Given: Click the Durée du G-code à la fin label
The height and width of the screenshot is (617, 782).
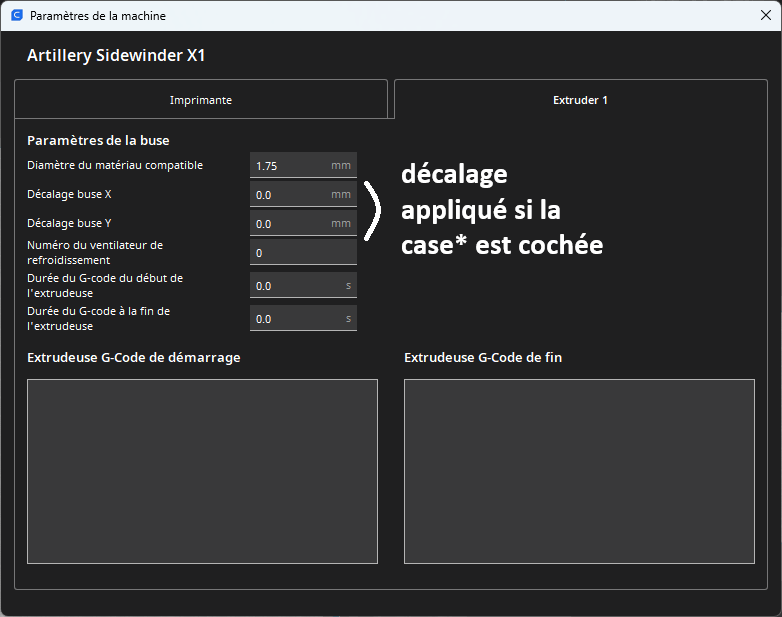Looking at the screenshot, I should [x=98, y=318].
